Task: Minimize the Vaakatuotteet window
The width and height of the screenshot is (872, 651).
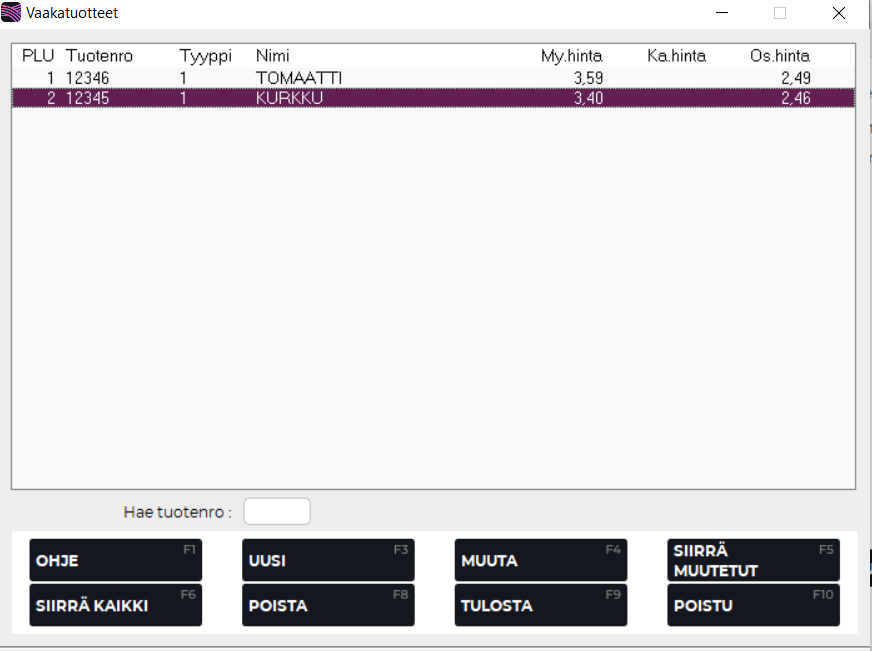Action: 722,14
